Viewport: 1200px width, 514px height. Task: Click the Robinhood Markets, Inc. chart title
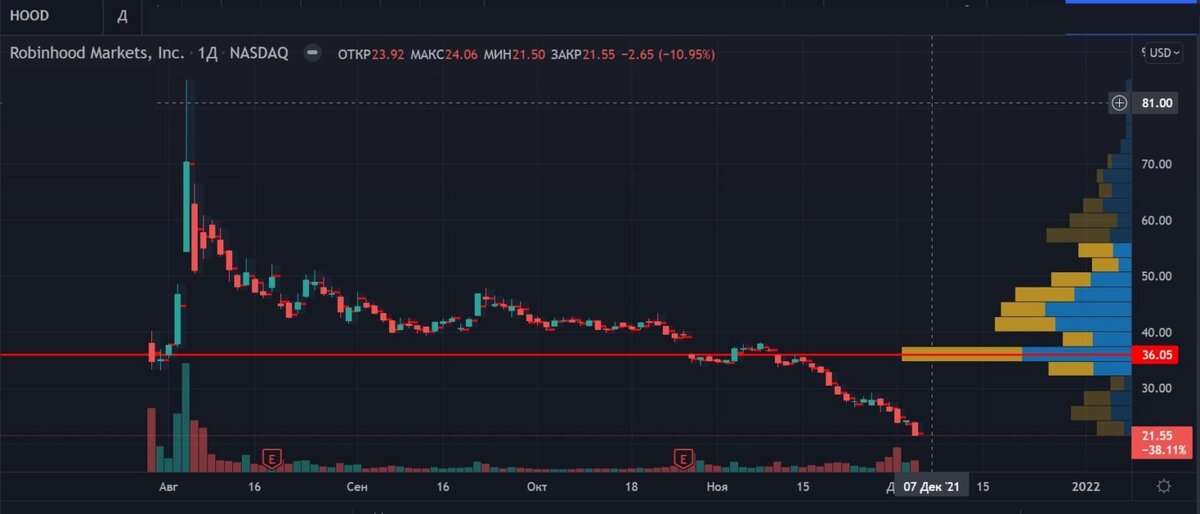[x=97, y=54]
